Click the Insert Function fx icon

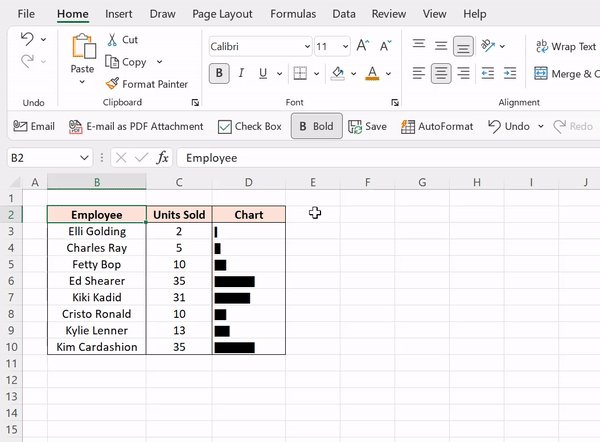coord(162,158)
